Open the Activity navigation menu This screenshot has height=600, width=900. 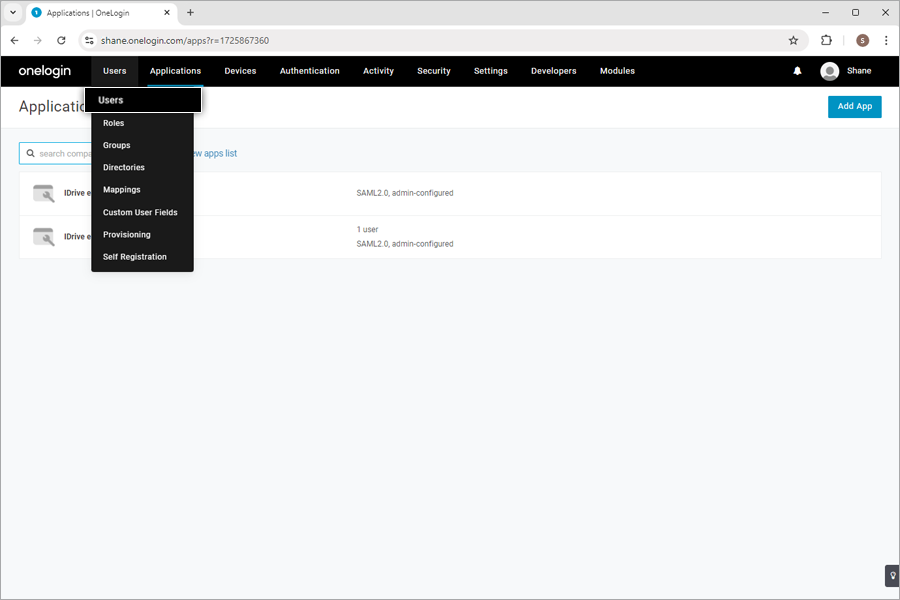click(x=378, y=71)
